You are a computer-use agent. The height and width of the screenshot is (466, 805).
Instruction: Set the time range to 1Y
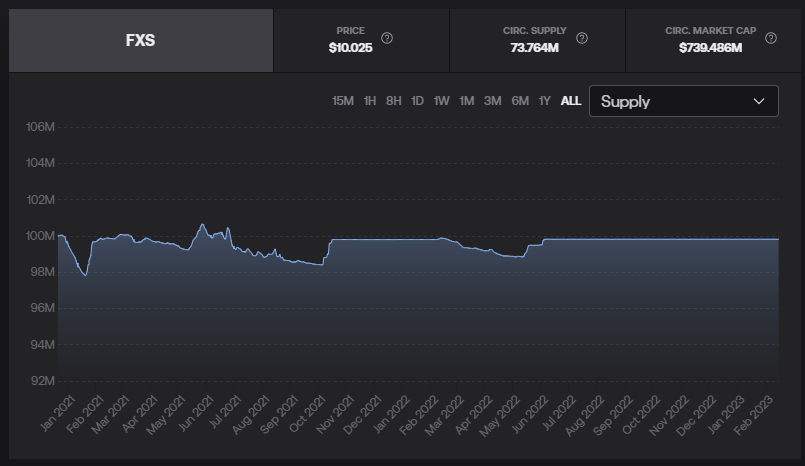click(545, 101)
